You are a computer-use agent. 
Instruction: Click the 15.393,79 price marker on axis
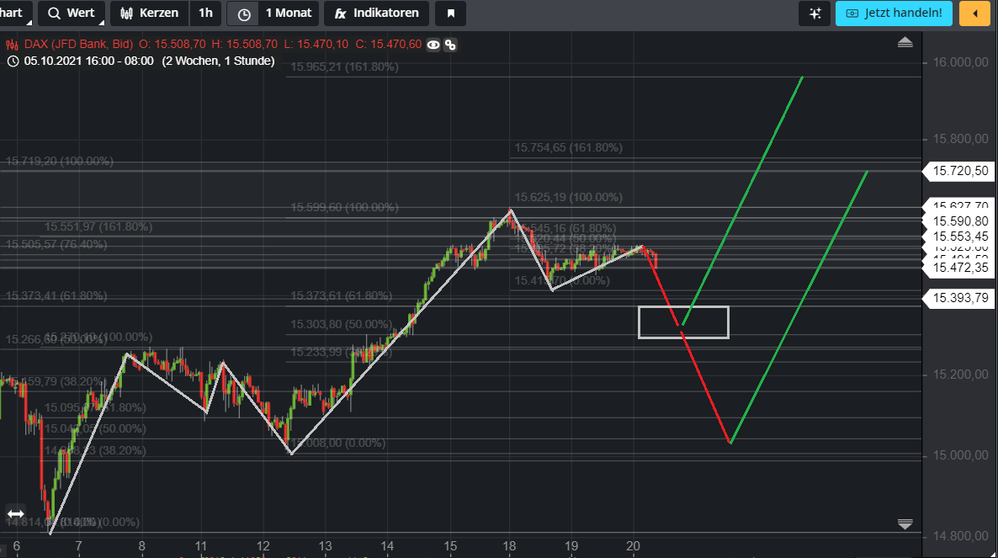(960, 298)
